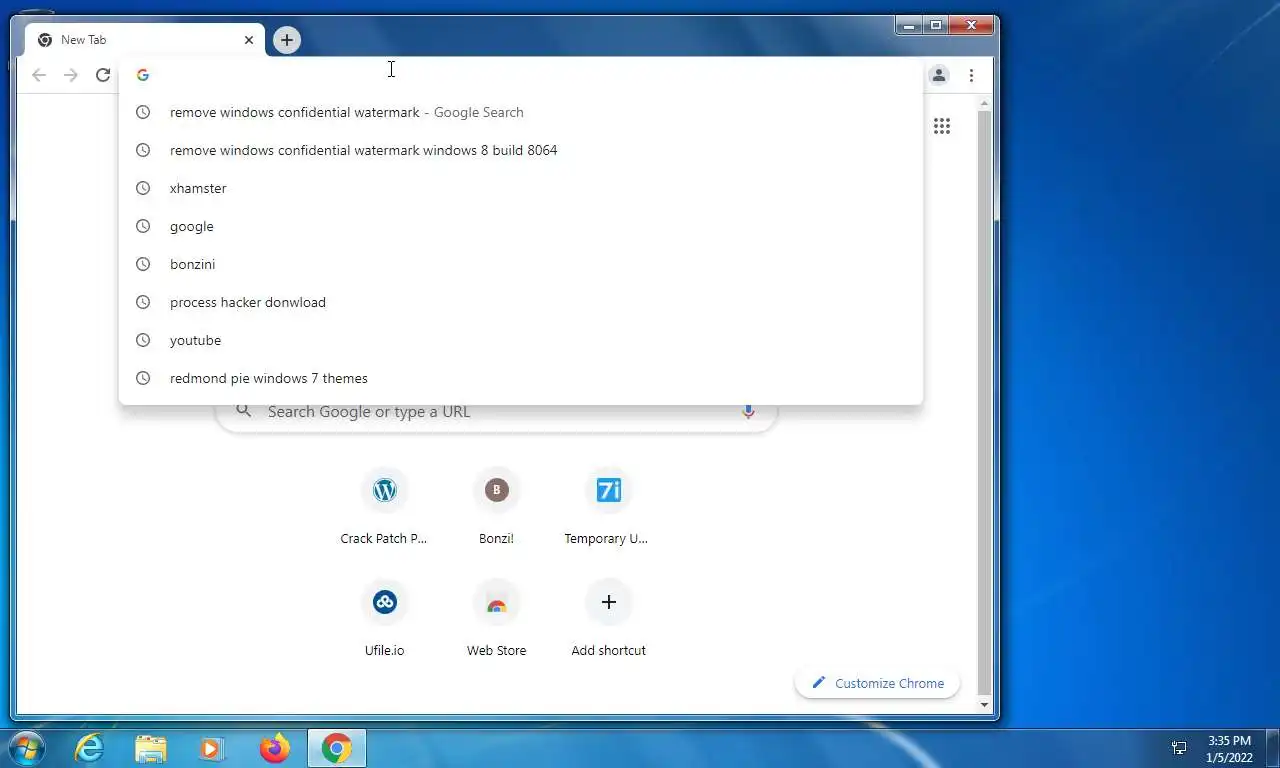Viewport: 1280px width, 768px height.
Task: Launch Firefox from taskbar
Action: [274, 748]
